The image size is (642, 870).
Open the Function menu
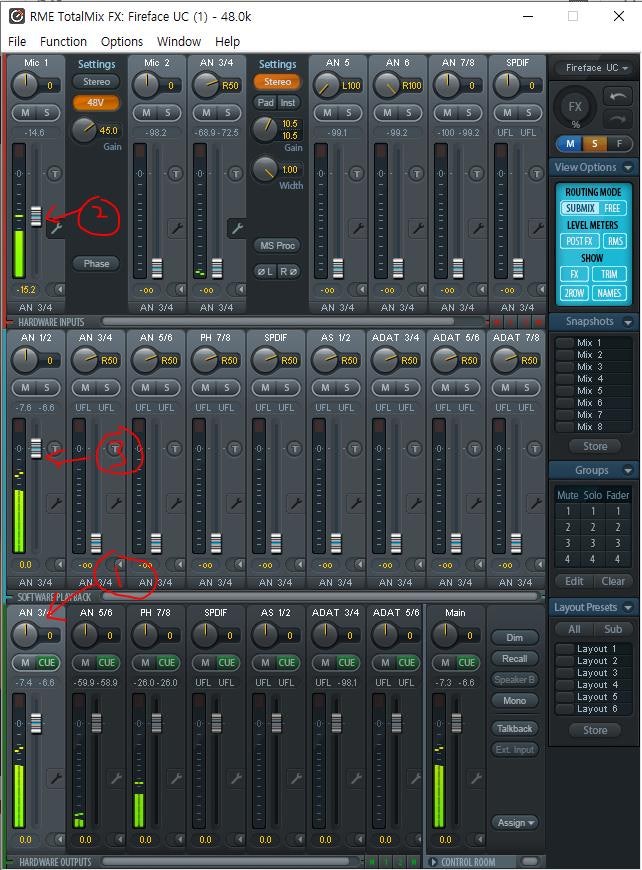click(63, 42)
